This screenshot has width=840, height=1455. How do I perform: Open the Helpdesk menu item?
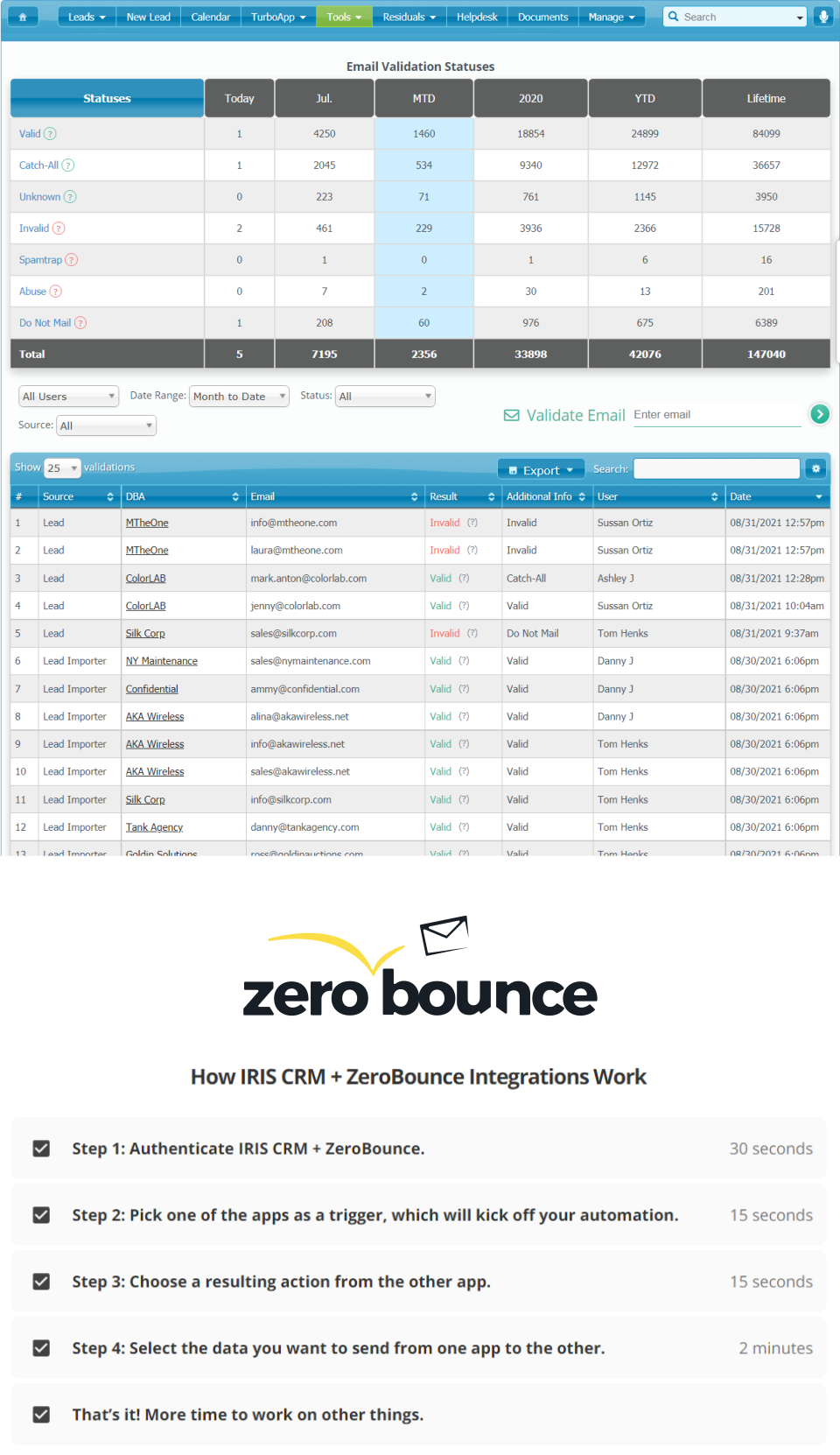477,17
